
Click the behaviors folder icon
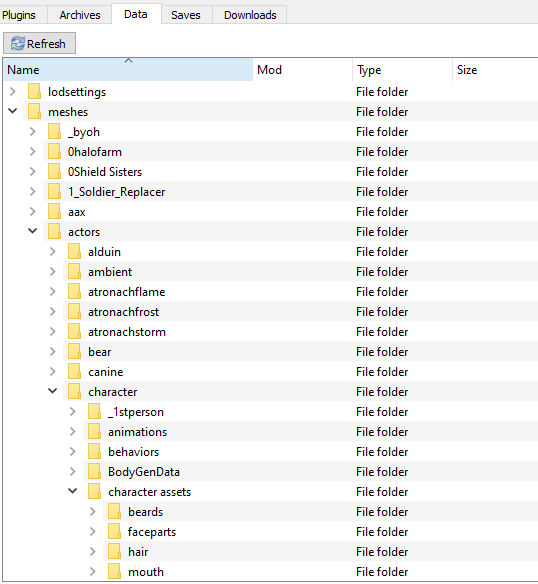coord(95,452)
